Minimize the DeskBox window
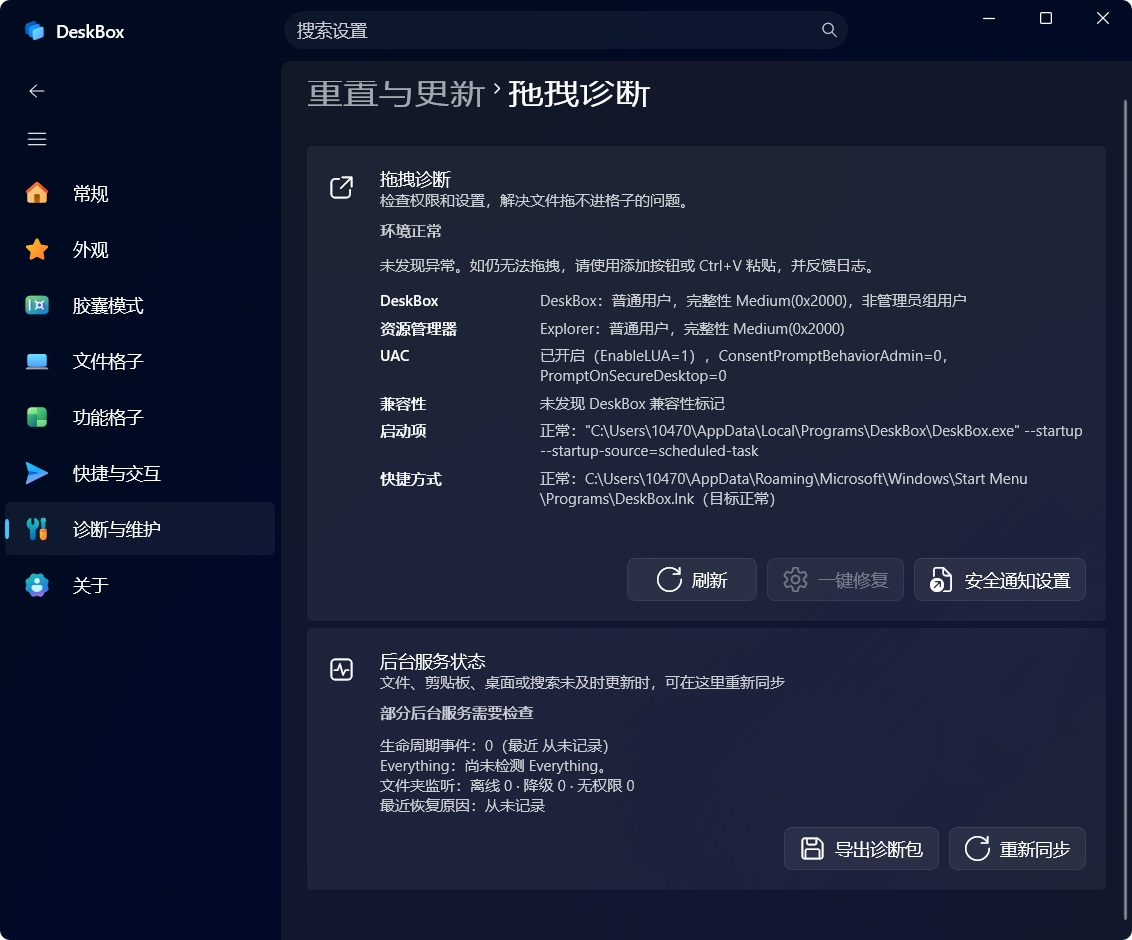The height and width of the screenshot is (940, 1132). point(989,18)
